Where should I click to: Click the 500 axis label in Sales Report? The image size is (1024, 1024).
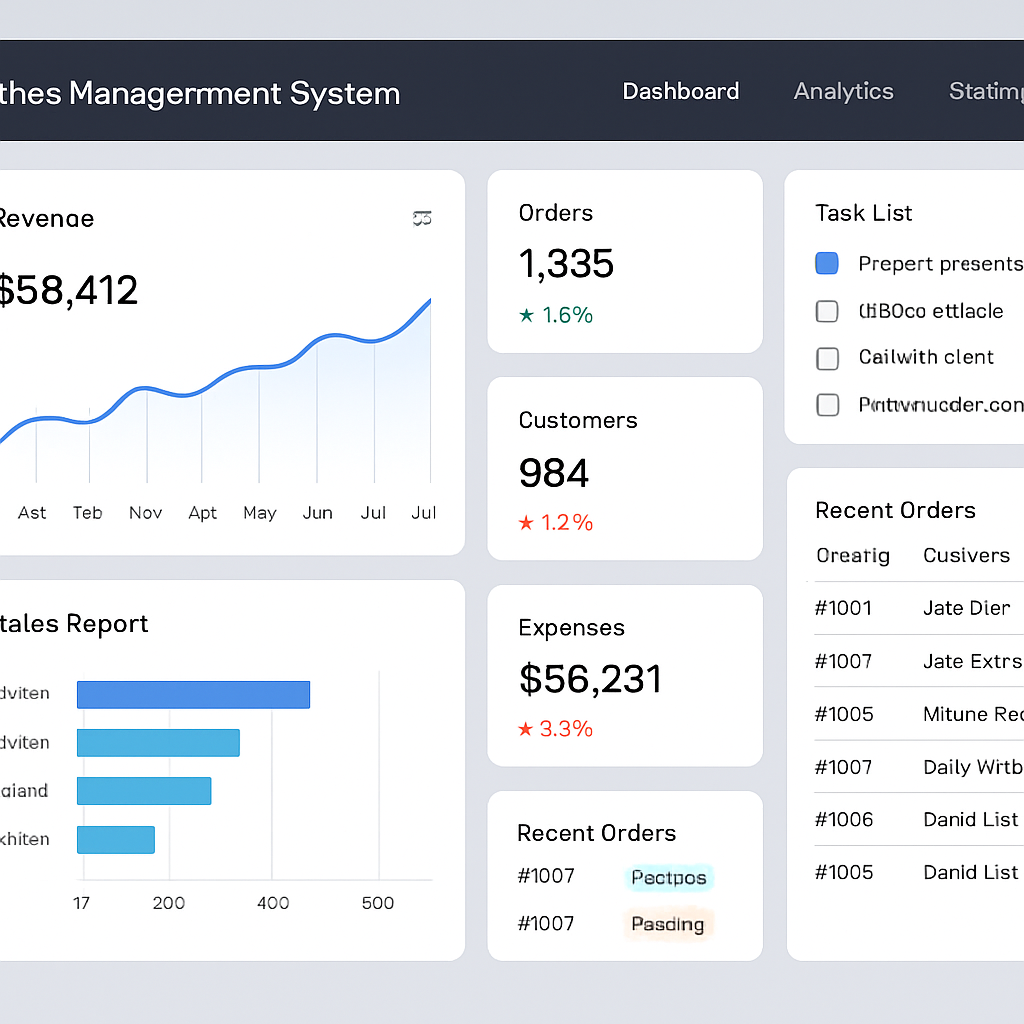point(377,903)
